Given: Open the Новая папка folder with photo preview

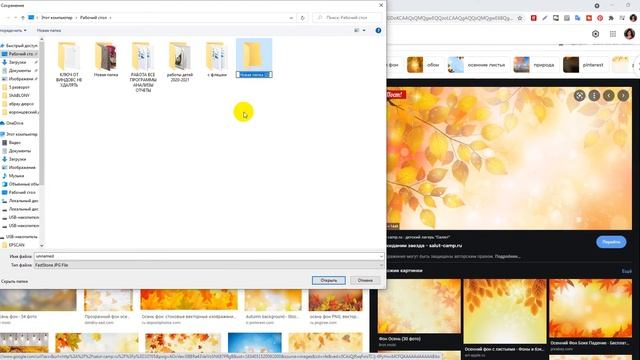Looking at the screenshot, I should tap(106, 59).
